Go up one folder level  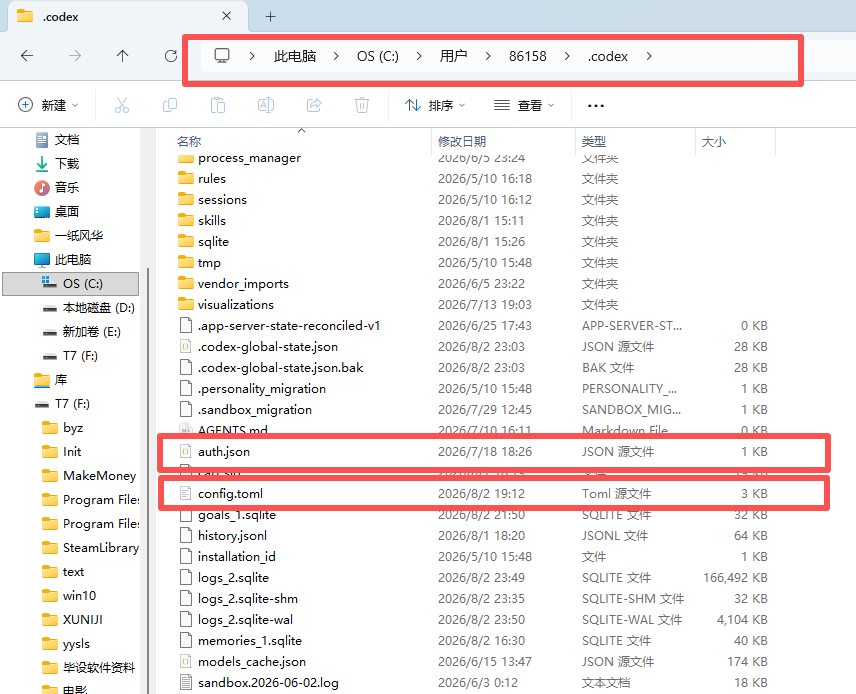coord(122,56)
